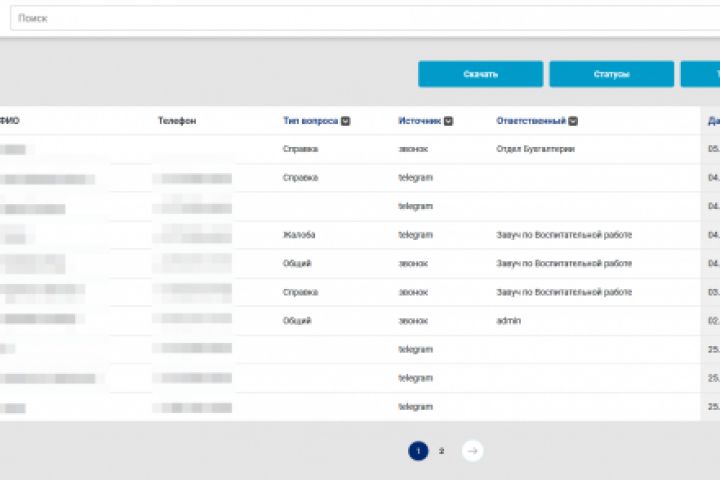Go to the next page arrow

click(x=472, y=451)
